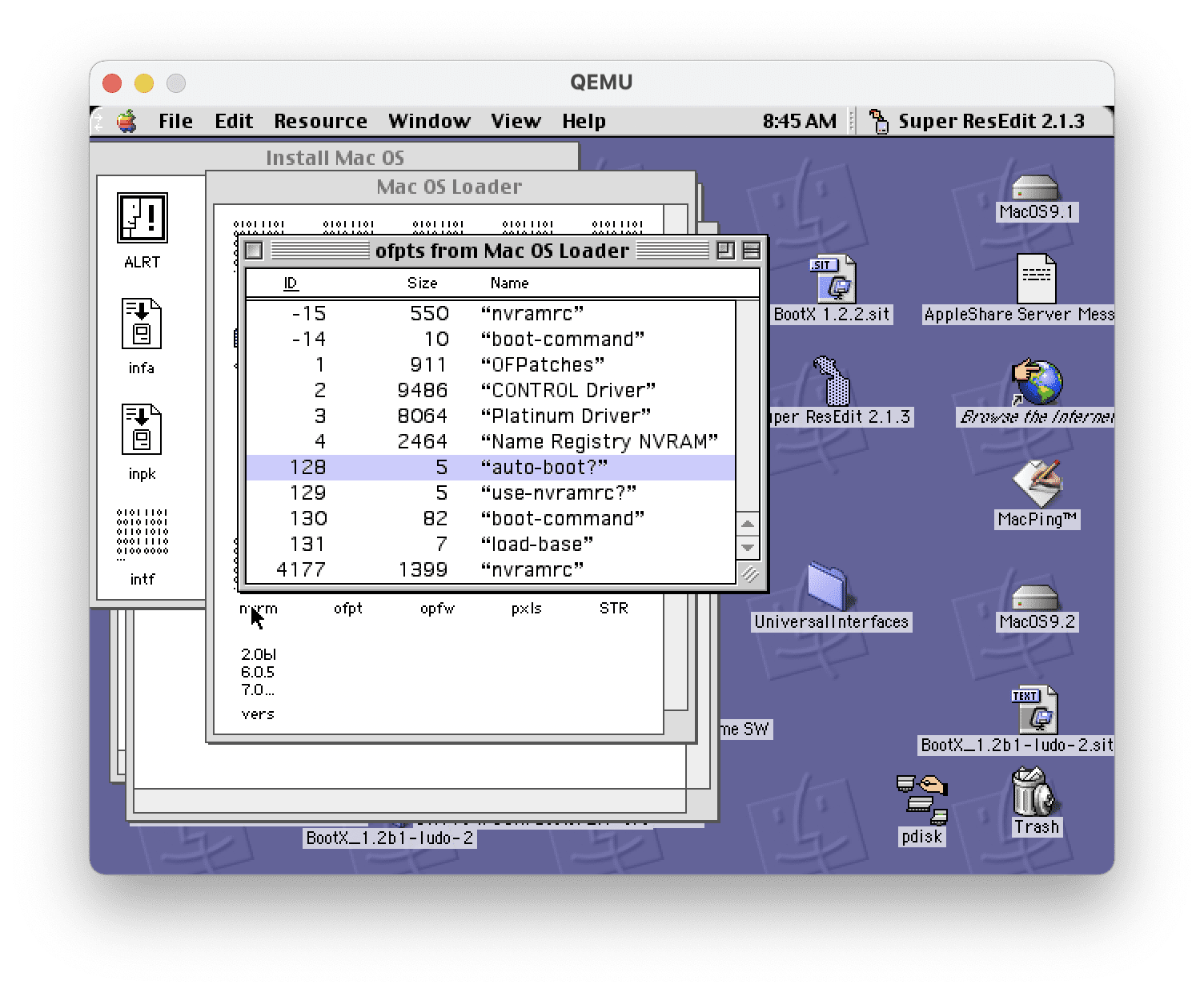Screen dimensions: 1204x993
Task: Open the Super ResEdit application menu icon
Action: pos(879,122)
